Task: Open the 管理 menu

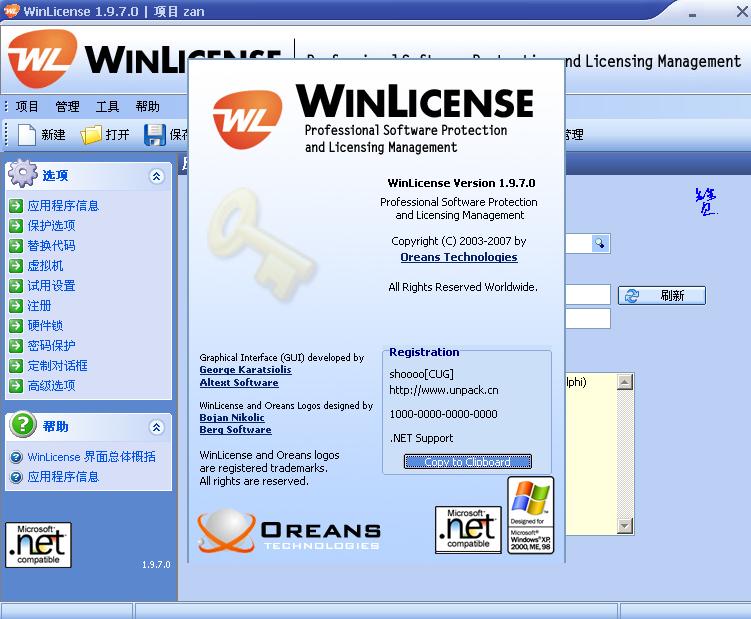Action: point(67,106)
